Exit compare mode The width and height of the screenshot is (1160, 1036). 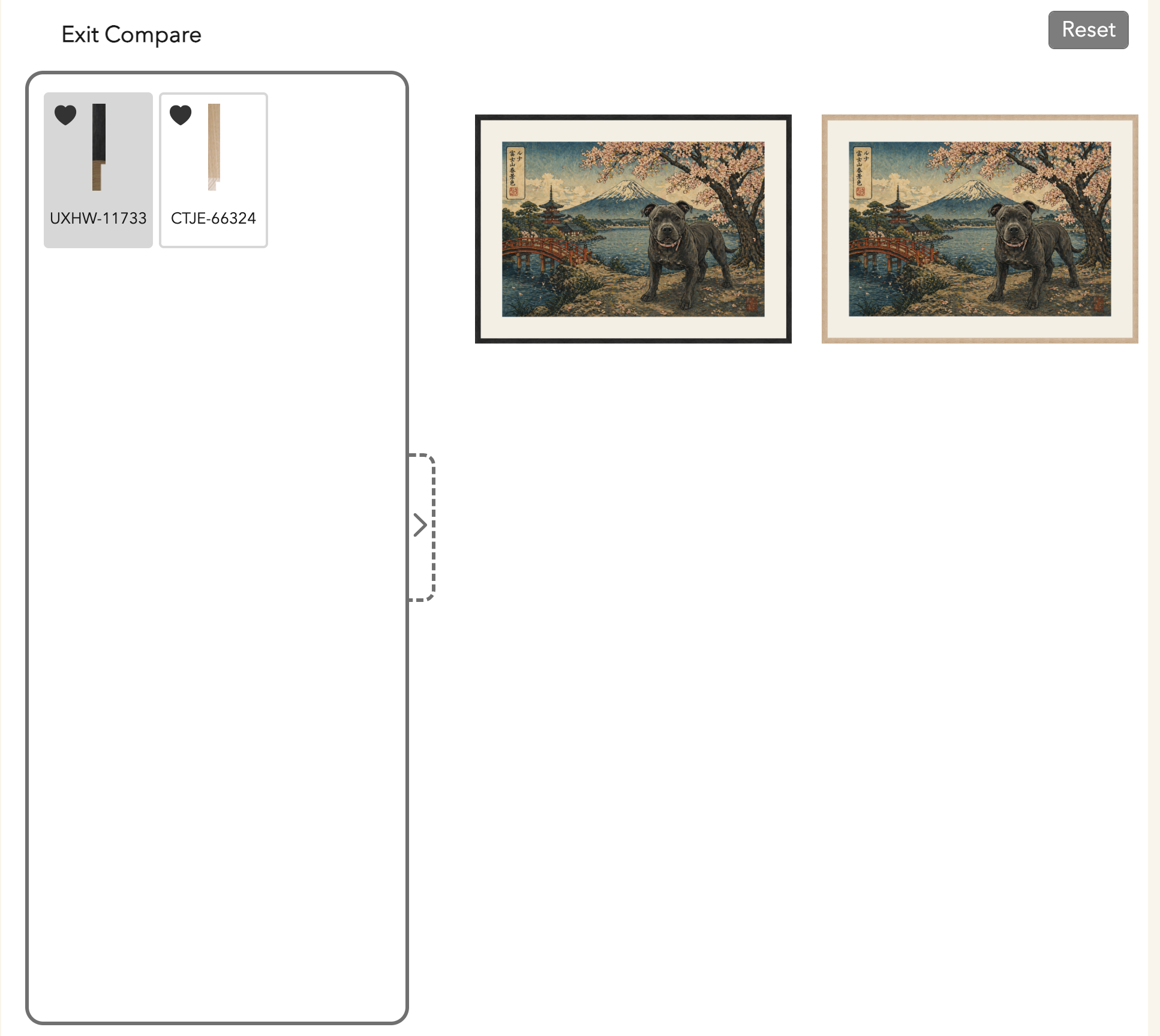131,35
